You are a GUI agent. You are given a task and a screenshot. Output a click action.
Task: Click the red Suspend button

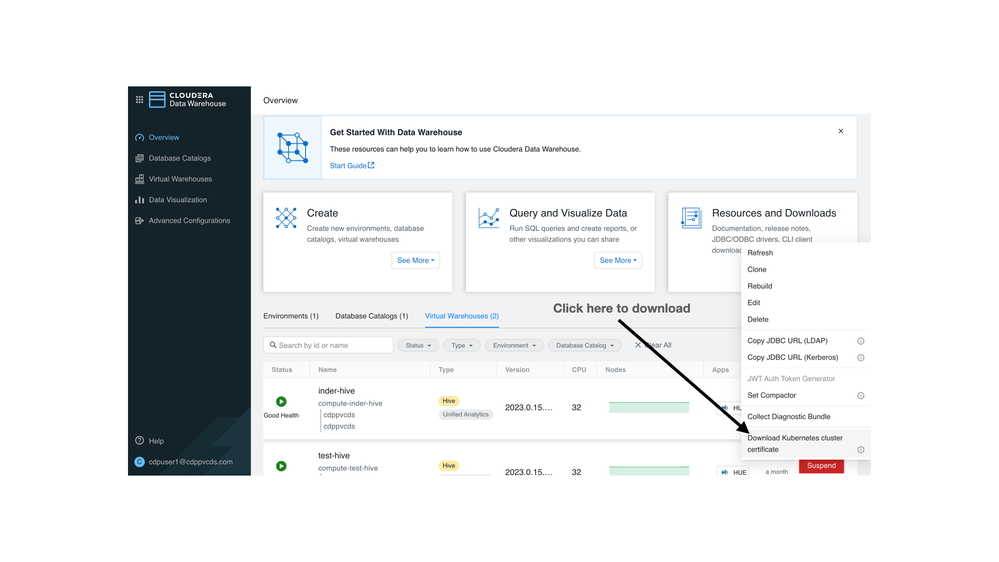821,466
